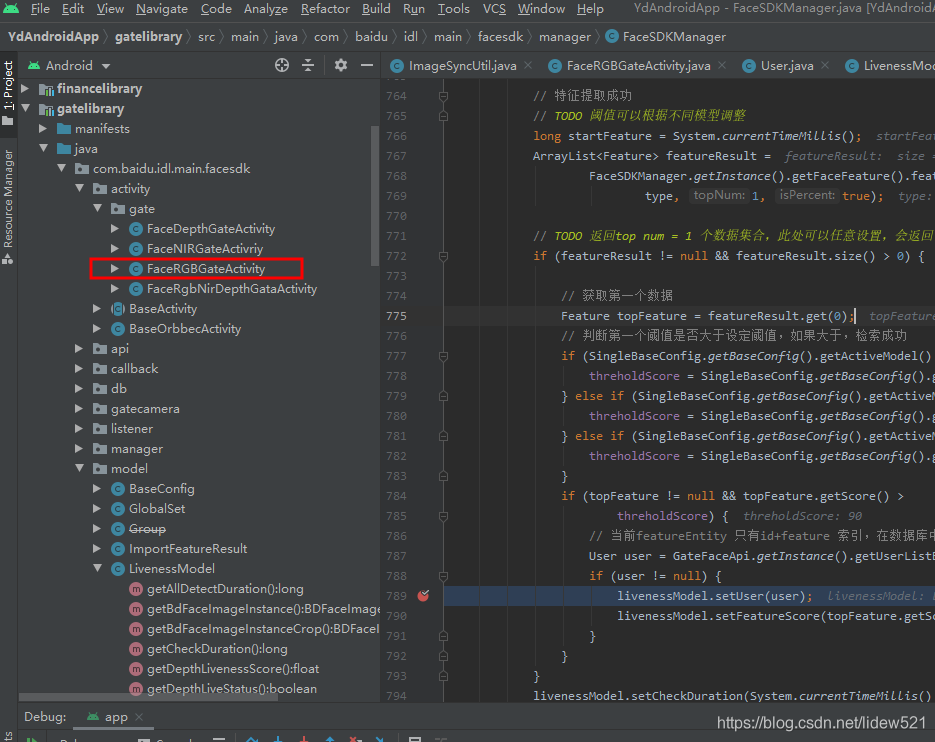Click gatelibrary in breadcrumb bar
The height and width of the screenshot is (742, 935).
(x=148, y=37)
